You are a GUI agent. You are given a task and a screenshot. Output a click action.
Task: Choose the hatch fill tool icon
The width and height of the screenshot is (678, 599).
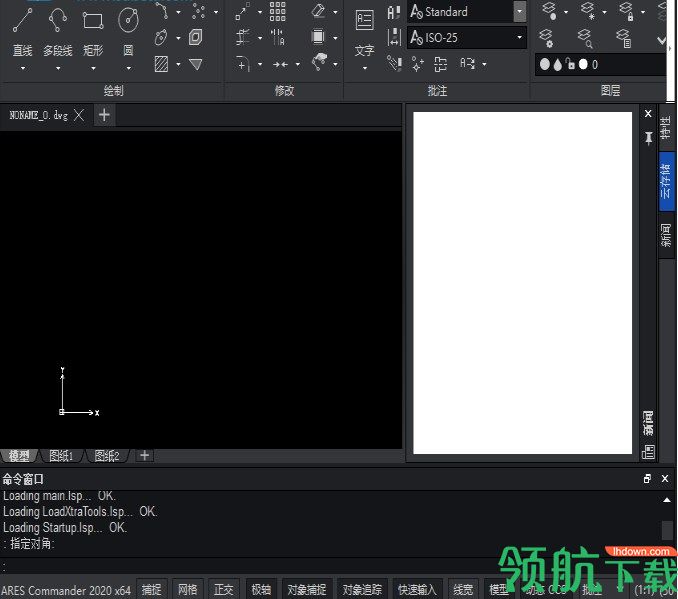[x=161, y=64]
